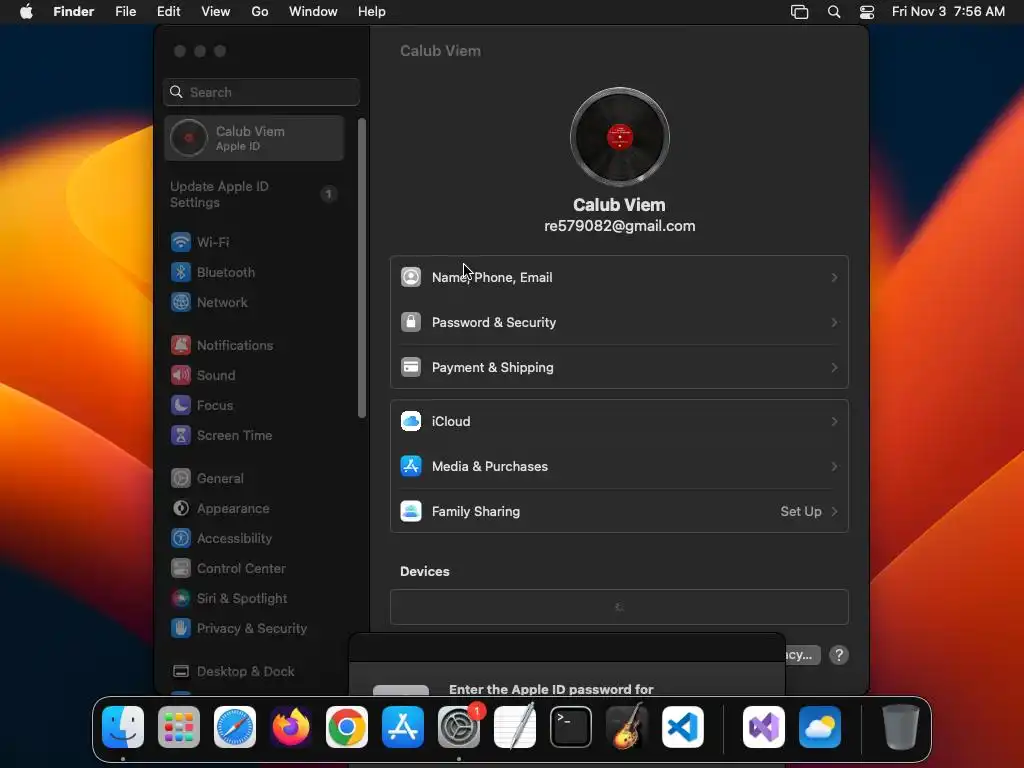
Task: Click the help question mark button
Action: (839, 655)
